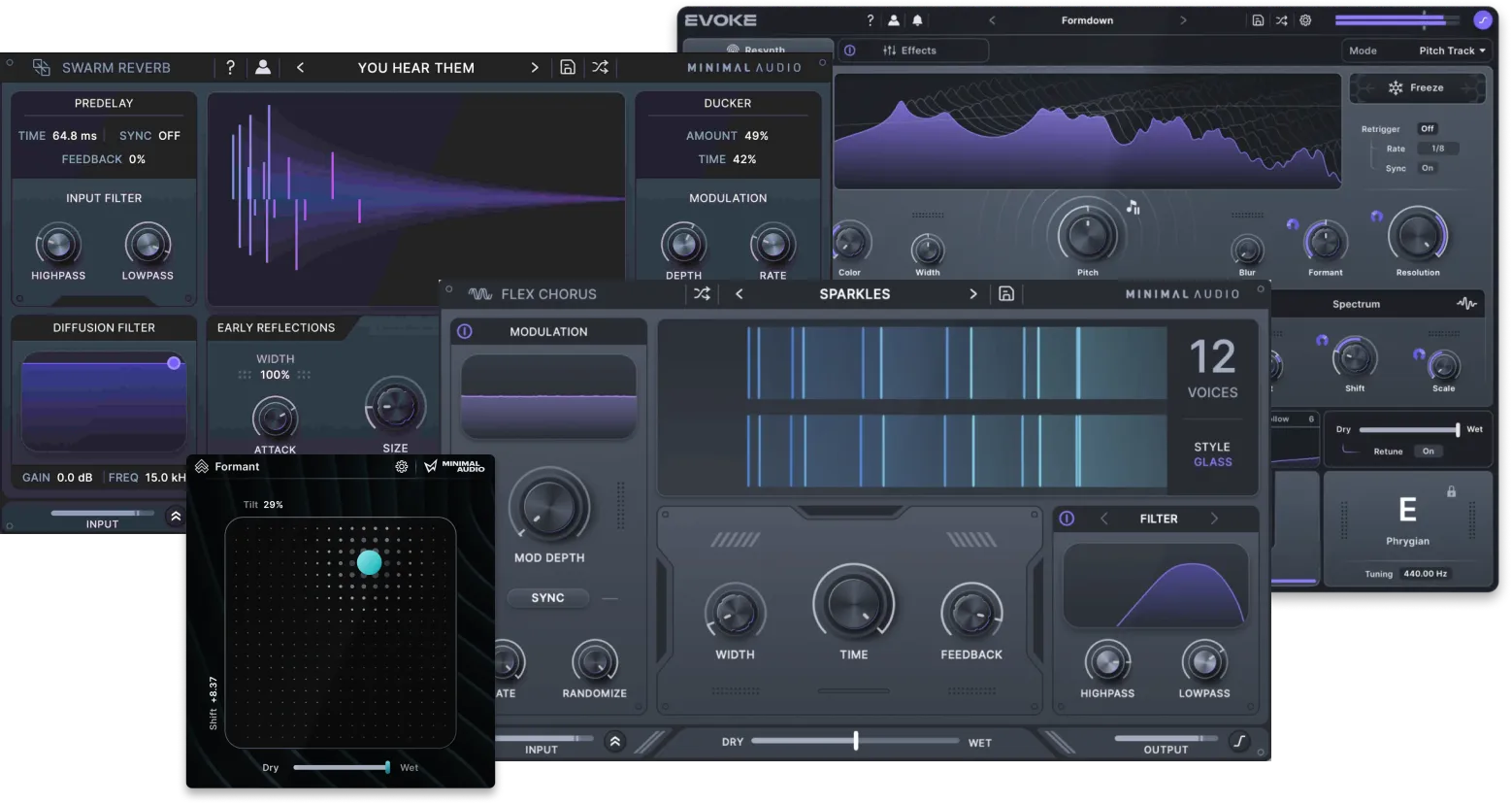
Task: Click modulation icon beside Formant knob in Evoke
Action: click(x=1293, y=224)
